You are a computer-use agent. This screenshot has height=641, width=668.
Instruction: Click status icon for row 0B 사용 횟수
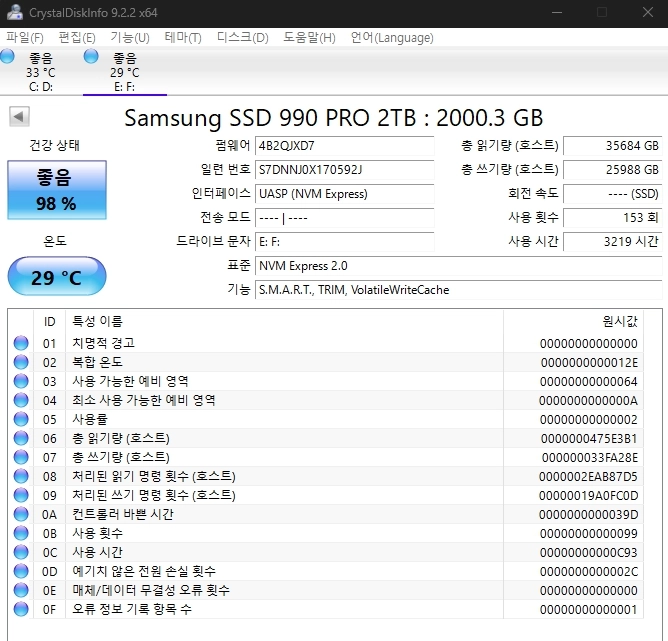[x=21, y=533]
